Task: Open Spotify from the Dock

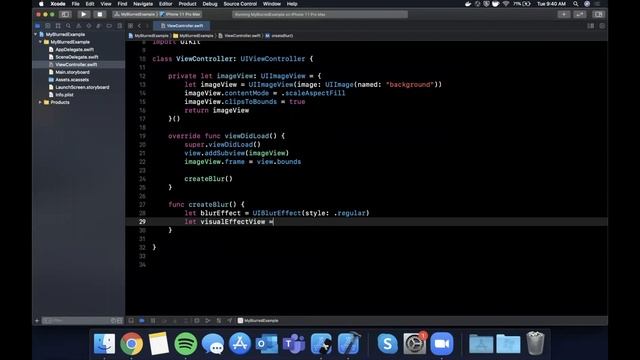Action: (x=186, y=344)
